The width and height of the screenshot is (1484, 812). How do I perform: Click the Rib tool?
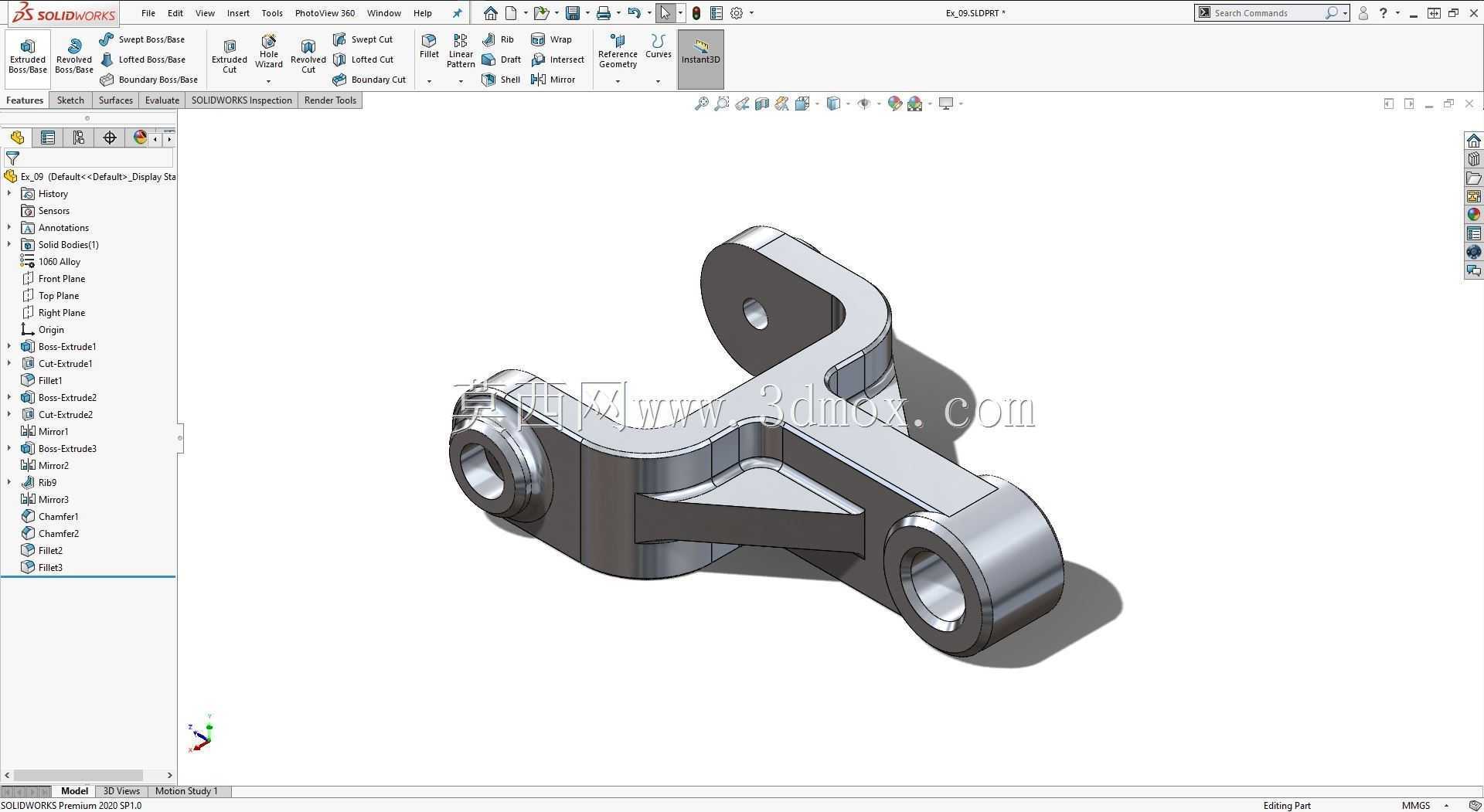(498, 39)
